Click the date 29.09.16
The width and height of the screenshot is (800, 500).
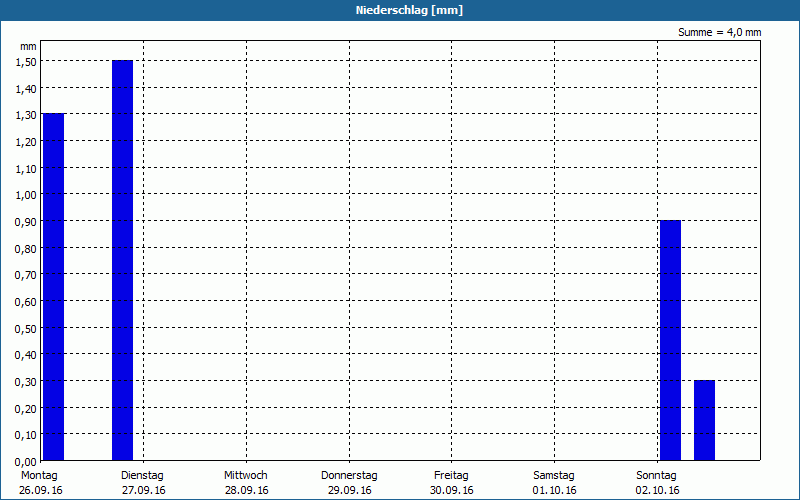pos(349,490)
